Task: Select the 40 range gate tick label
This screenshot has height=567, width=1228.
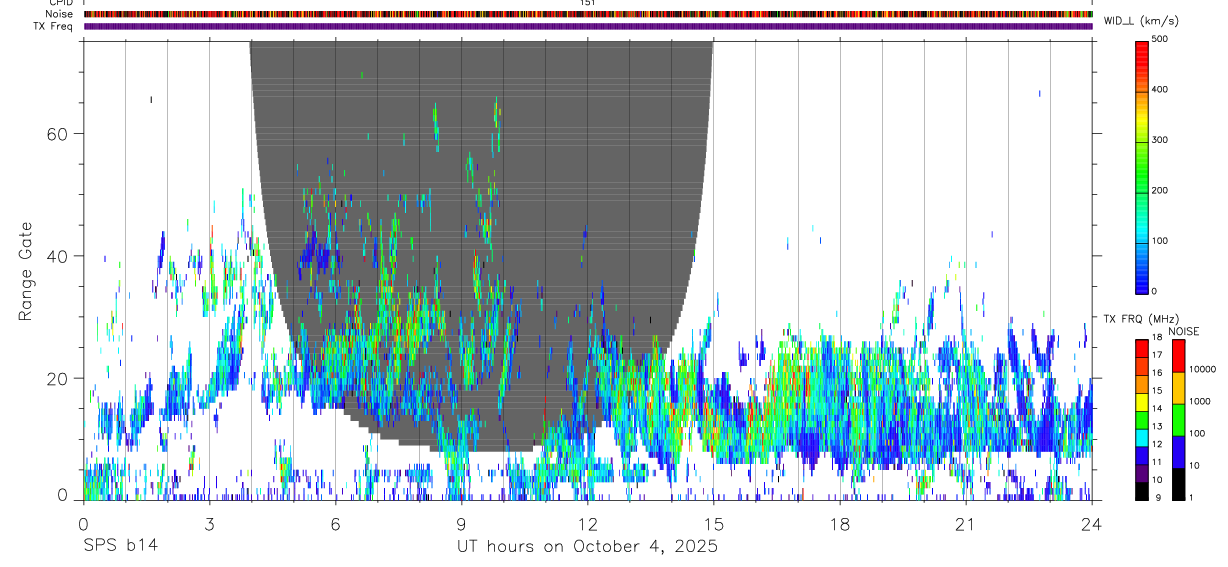Action: click(x=57, y=256)
